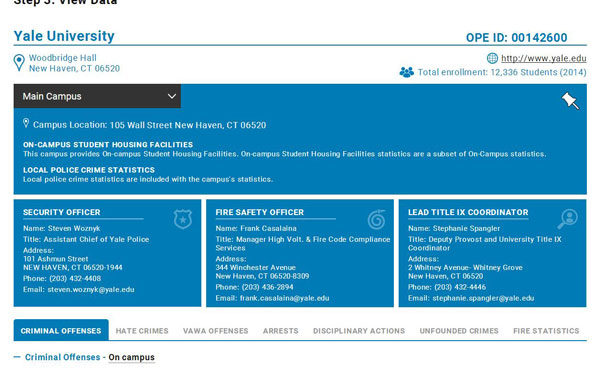Show the Unfounded Crimes tab
The width and height of the screenshot is (600, 370).
click(x=459, y=331)
